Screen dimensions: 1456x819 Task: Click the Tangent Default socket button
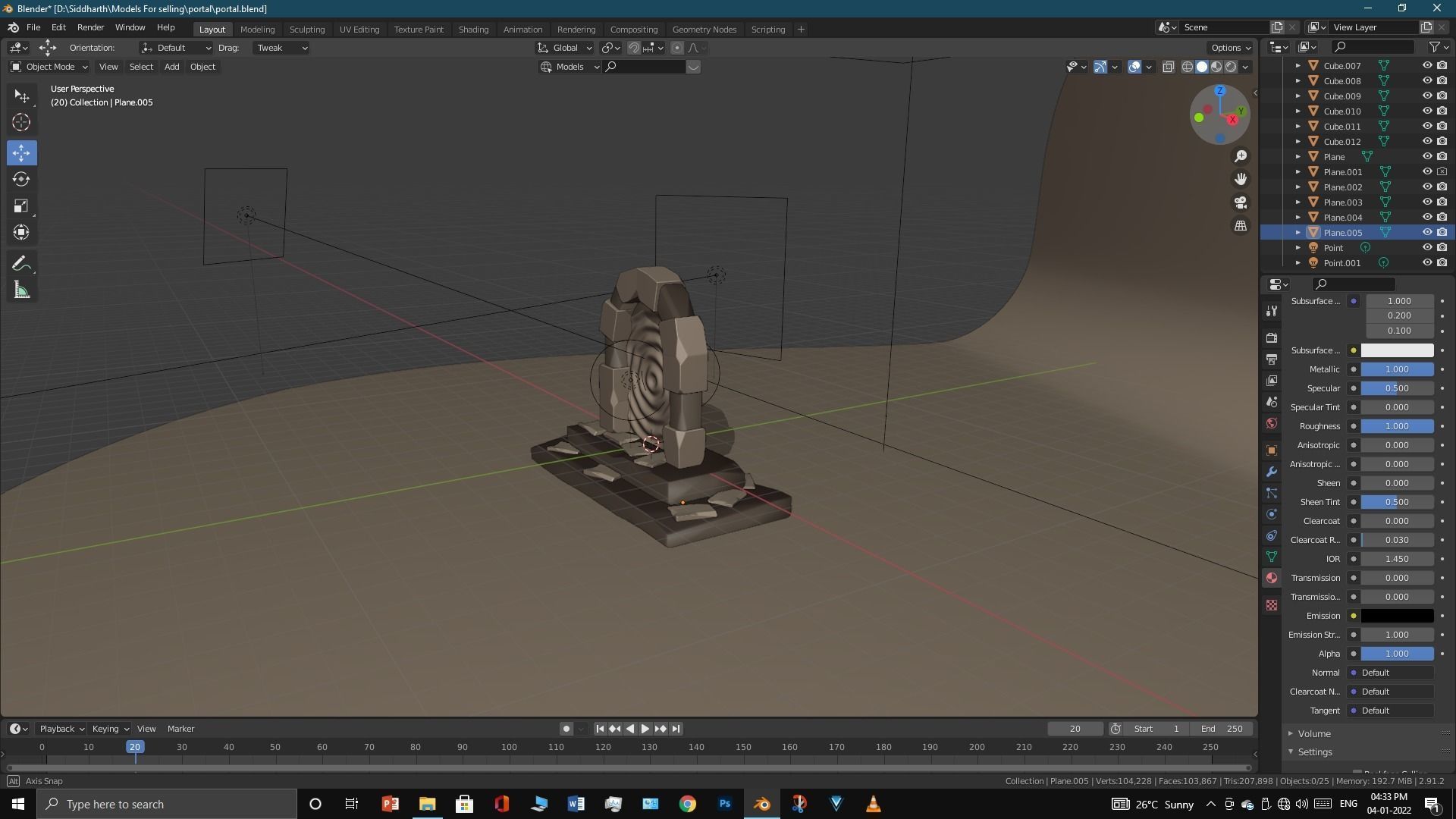pos(1392,711)
